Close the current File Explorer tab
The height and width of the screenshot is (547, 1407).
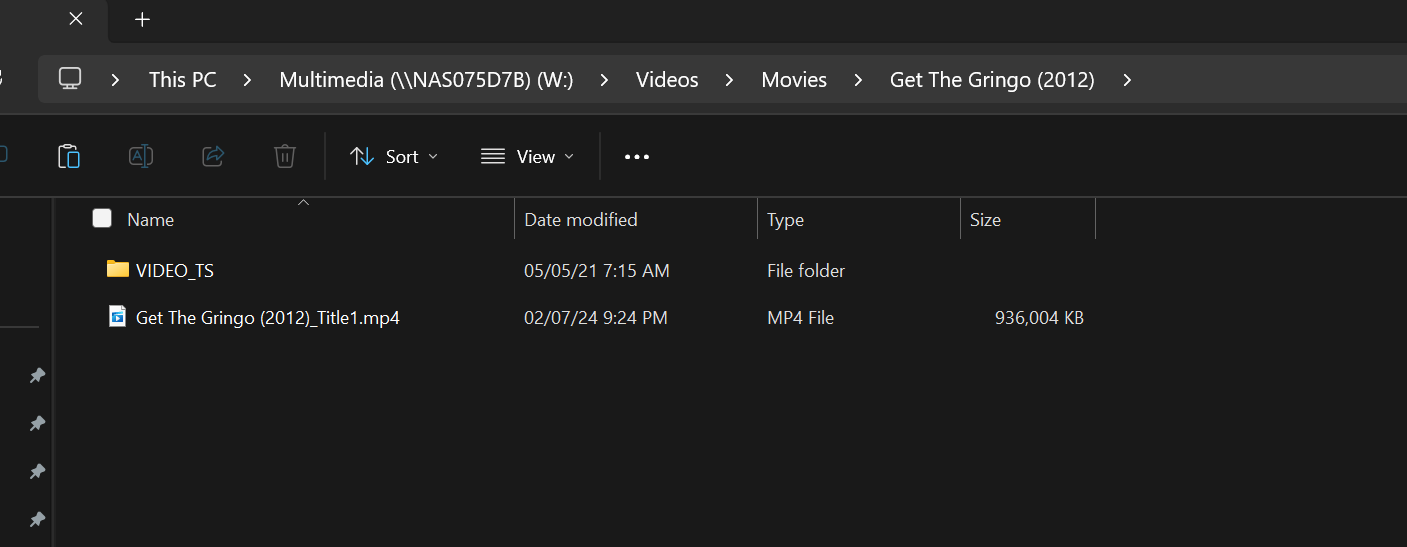(x=76, y=19)
